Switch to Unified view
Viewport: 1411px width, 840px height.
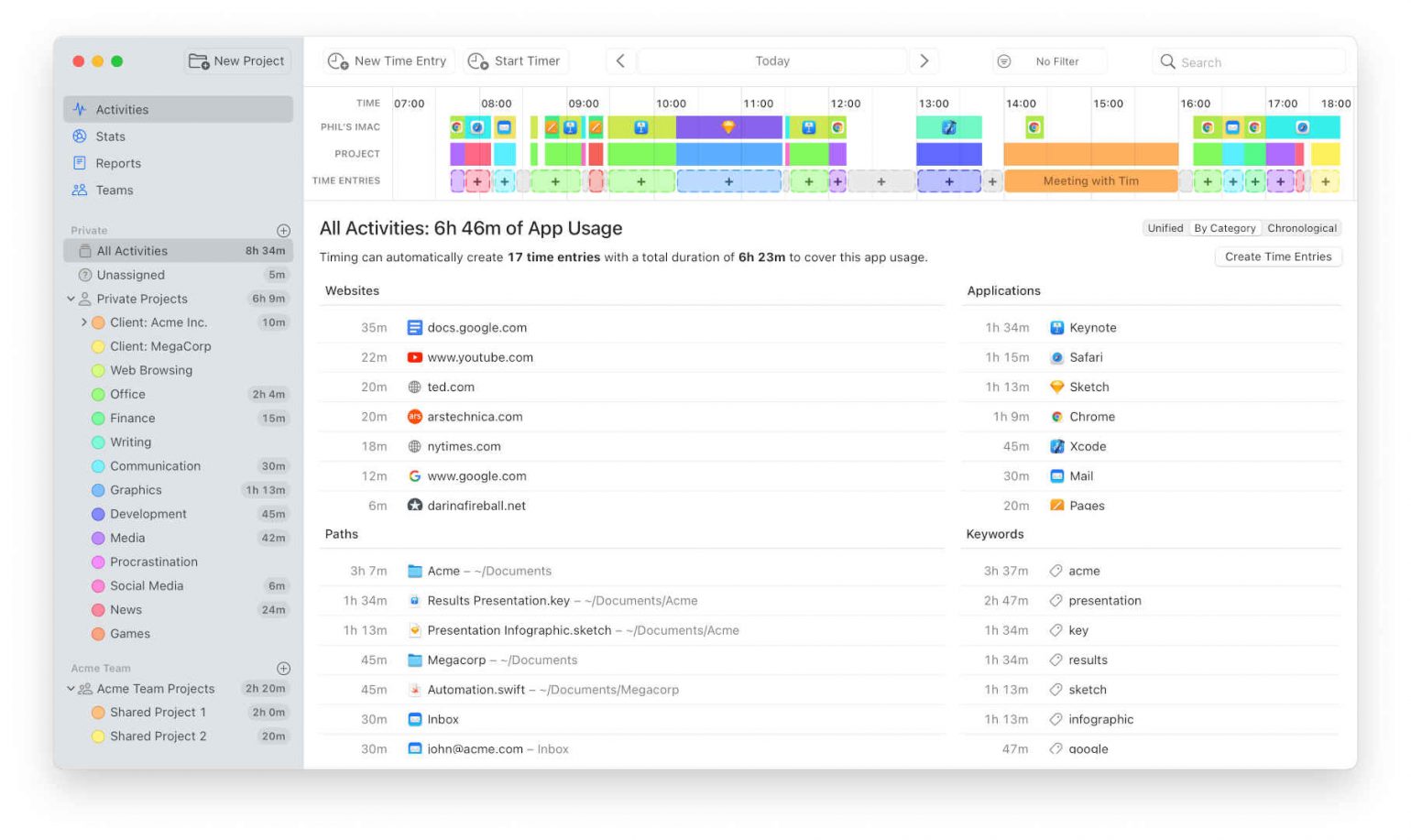[x=1165, y=228]
